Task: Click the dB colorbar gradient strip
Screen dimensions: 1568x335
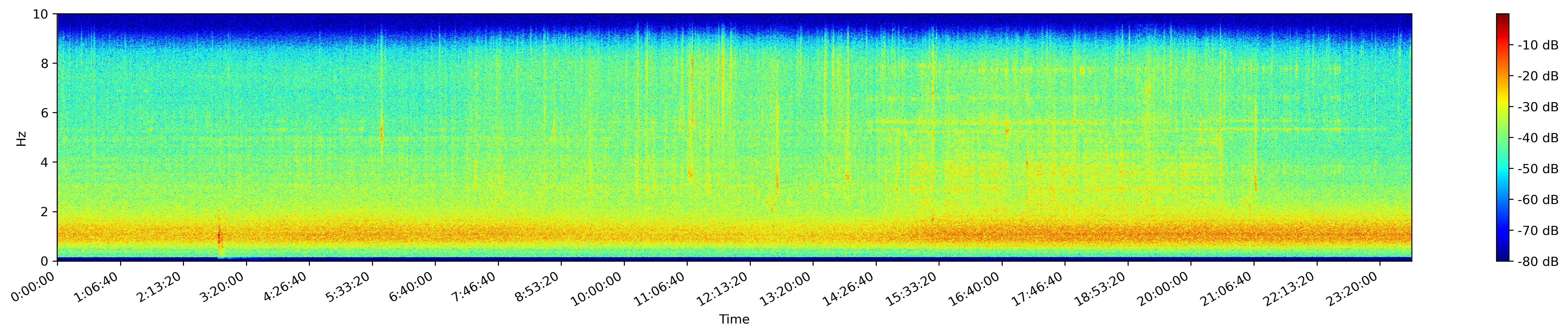Action: click(1502, 137)
